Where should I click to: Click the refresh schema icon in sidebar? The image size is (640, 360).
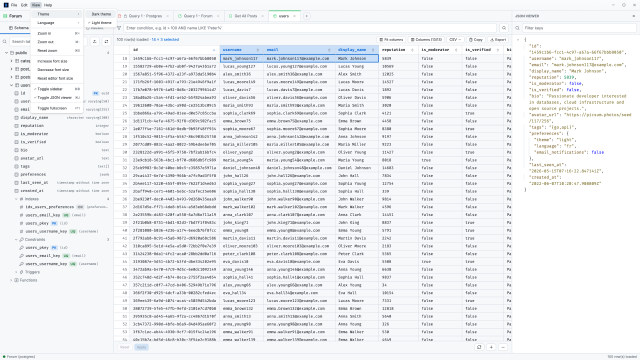pos(106,41)
